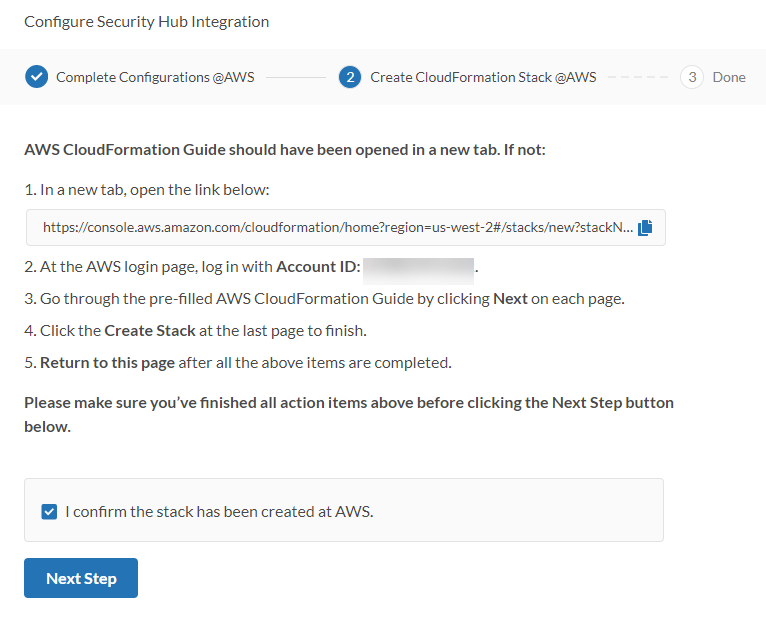The image size is (766, 632).
Task: Jump to the Done step label
Action: coord(729,77)
